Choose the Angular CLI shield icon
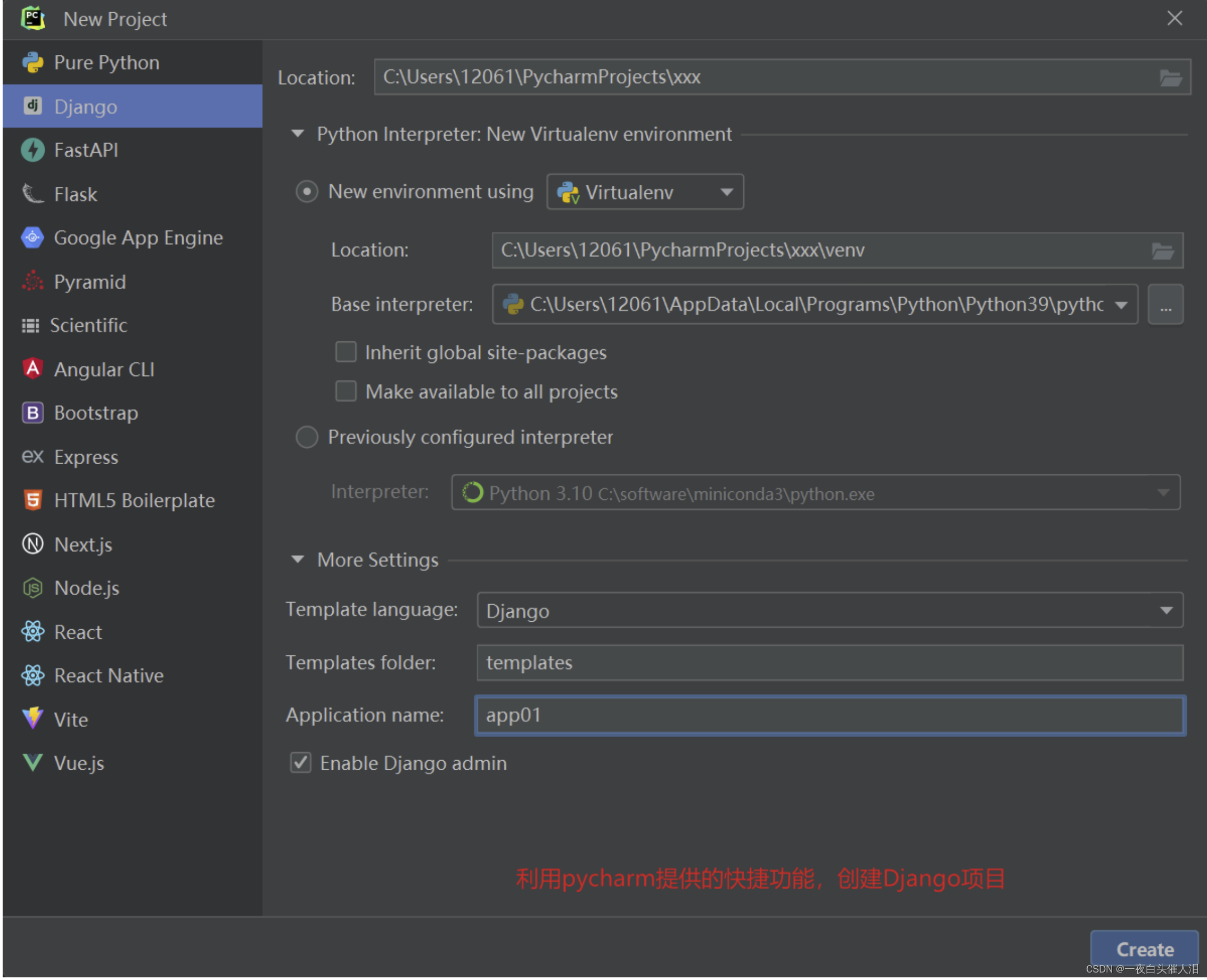 click(x=32, y=369)
